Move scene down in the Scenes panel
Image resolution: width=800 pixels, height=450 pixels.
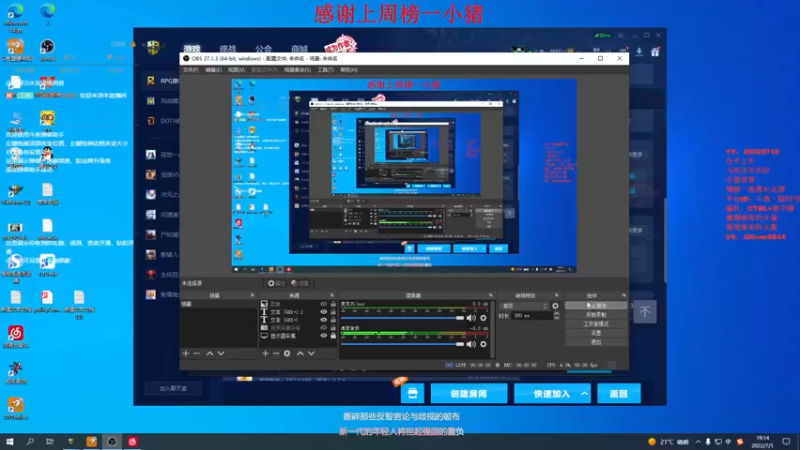point(221,353)
